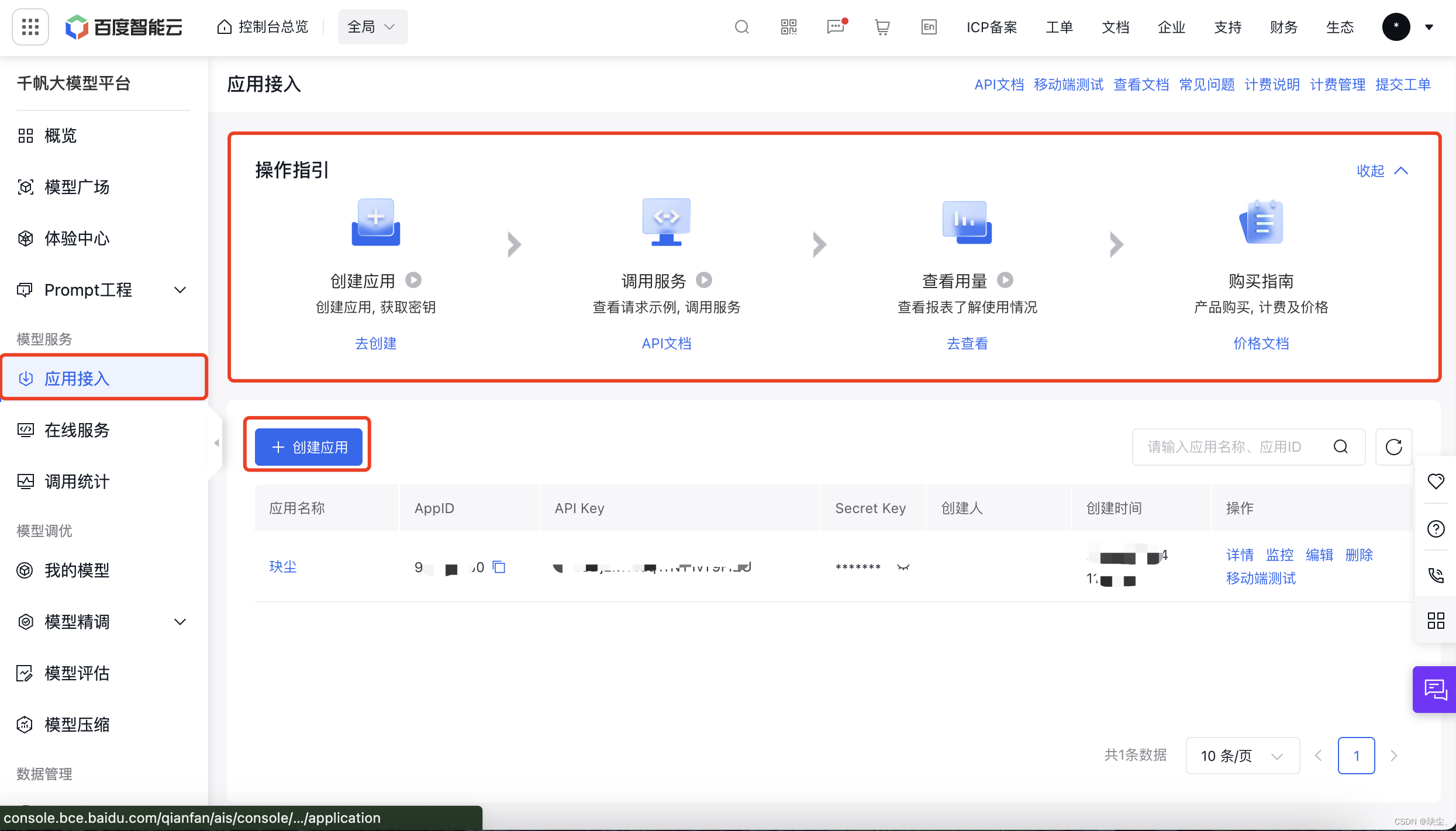This screenshot has width=1456, height=831.
Task: Go to 在线服务 in sidebar
Action: tap(77, 430)
